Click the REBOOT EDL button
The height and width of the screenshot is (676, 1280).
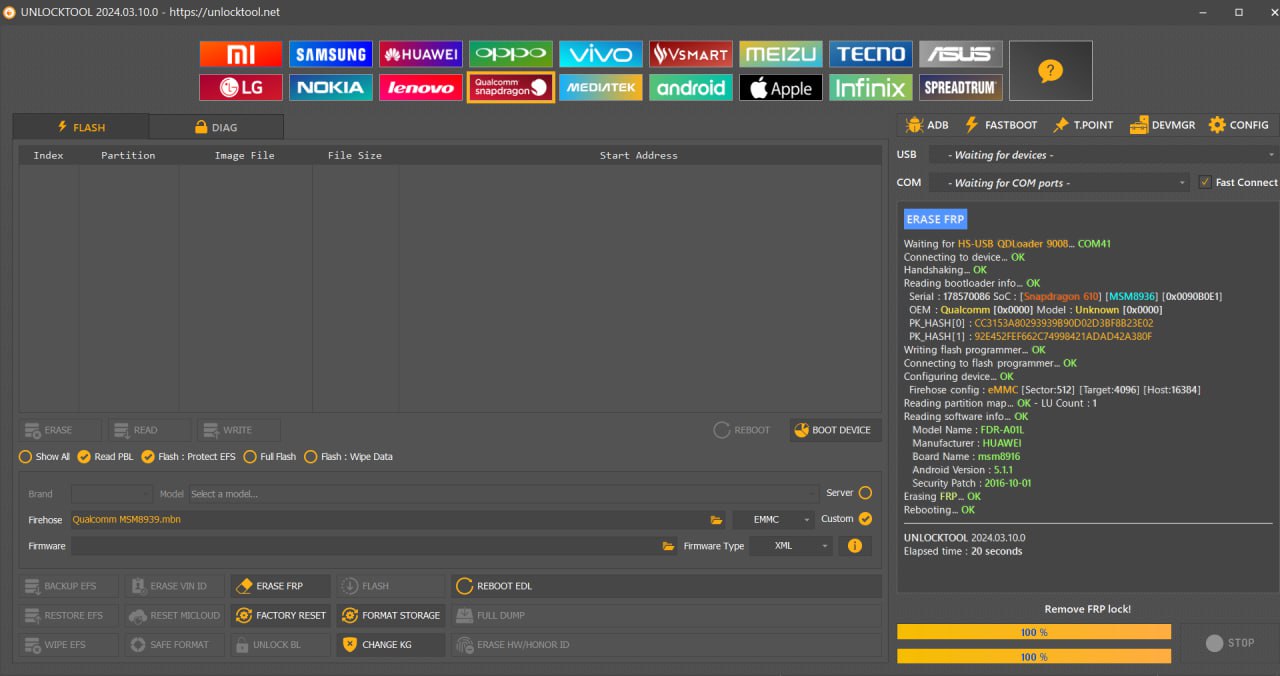tap(666, 586)
